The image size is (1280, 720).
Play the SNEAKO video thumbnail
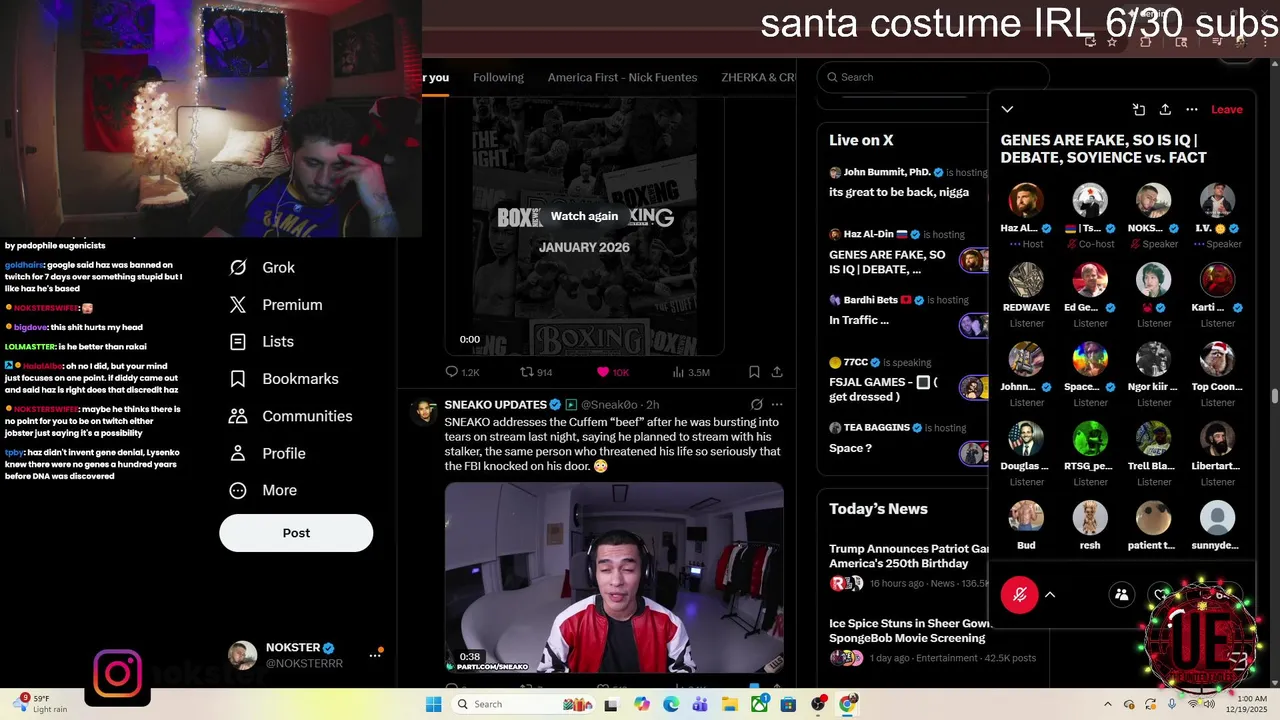click(x=614, y=577)
